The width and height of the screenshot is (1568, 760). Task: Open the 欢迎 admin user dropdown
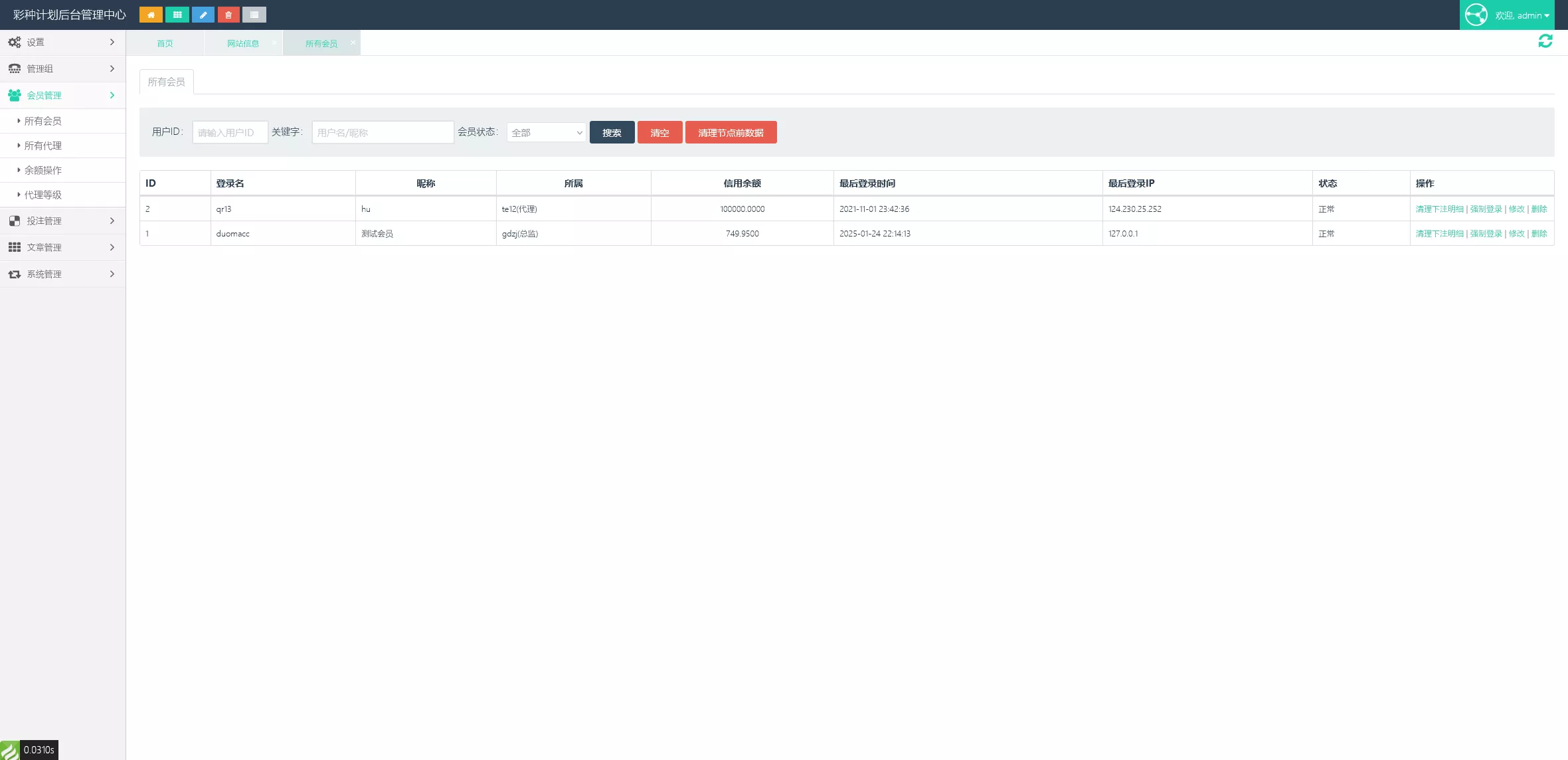click(1522, 15)
